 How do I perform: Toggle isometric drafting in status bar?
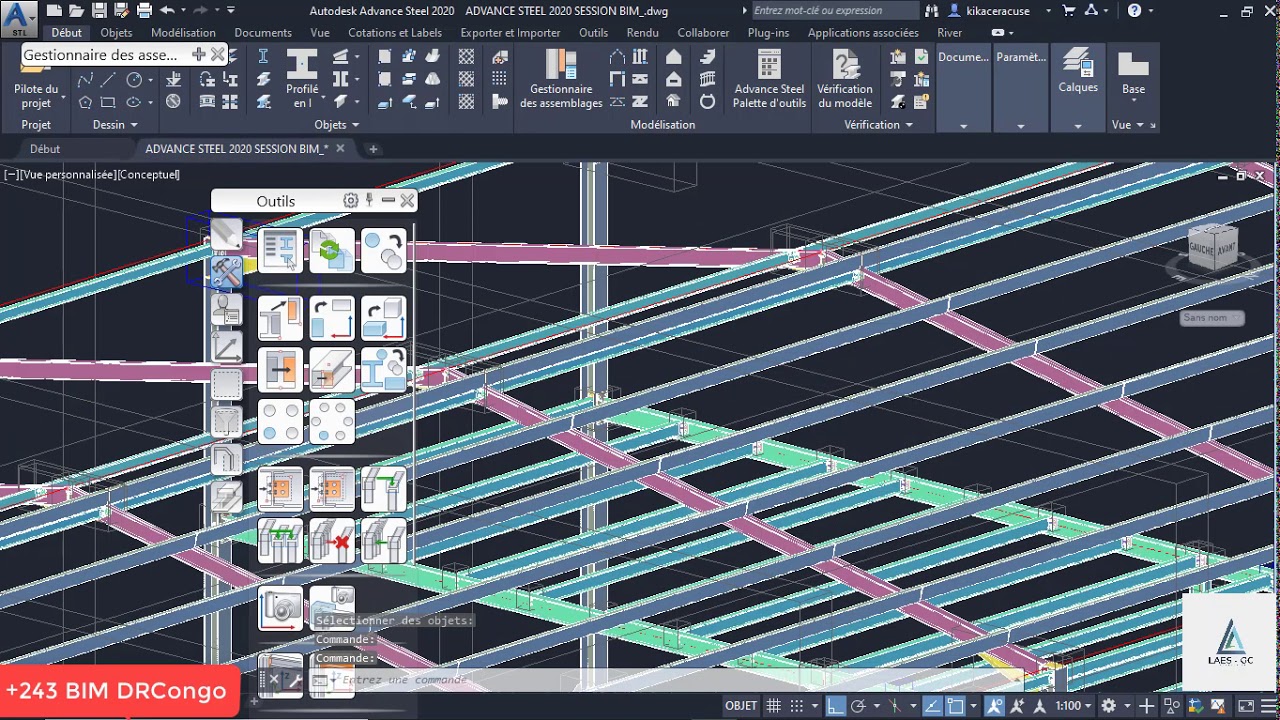896,706
